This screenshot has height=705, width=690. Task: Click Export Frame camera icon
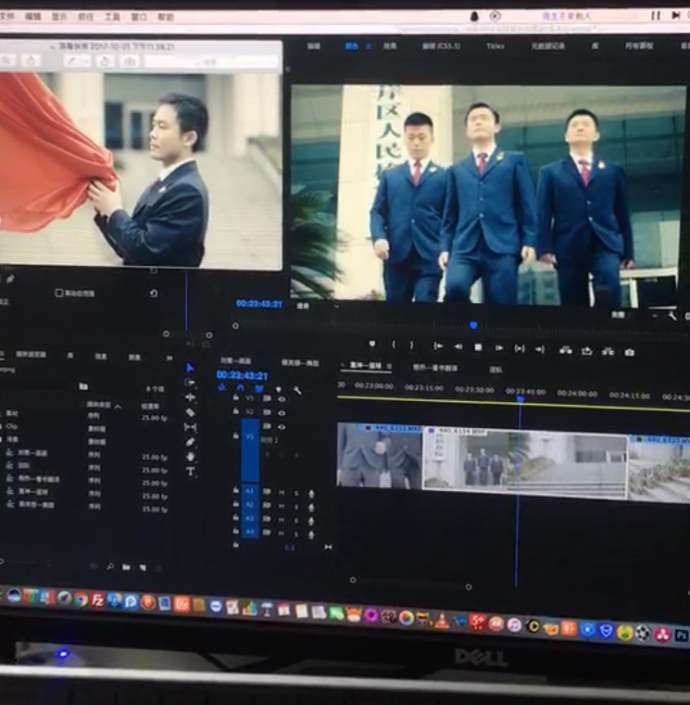tap(629, 352)
